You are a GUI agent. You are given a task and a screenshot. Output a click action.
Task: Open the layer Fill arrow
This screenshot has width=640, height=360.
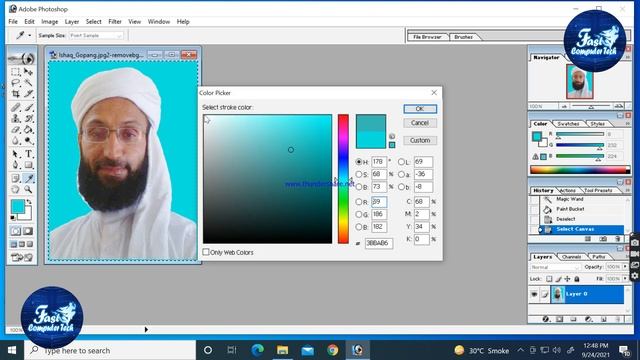[x=625, y=279]
